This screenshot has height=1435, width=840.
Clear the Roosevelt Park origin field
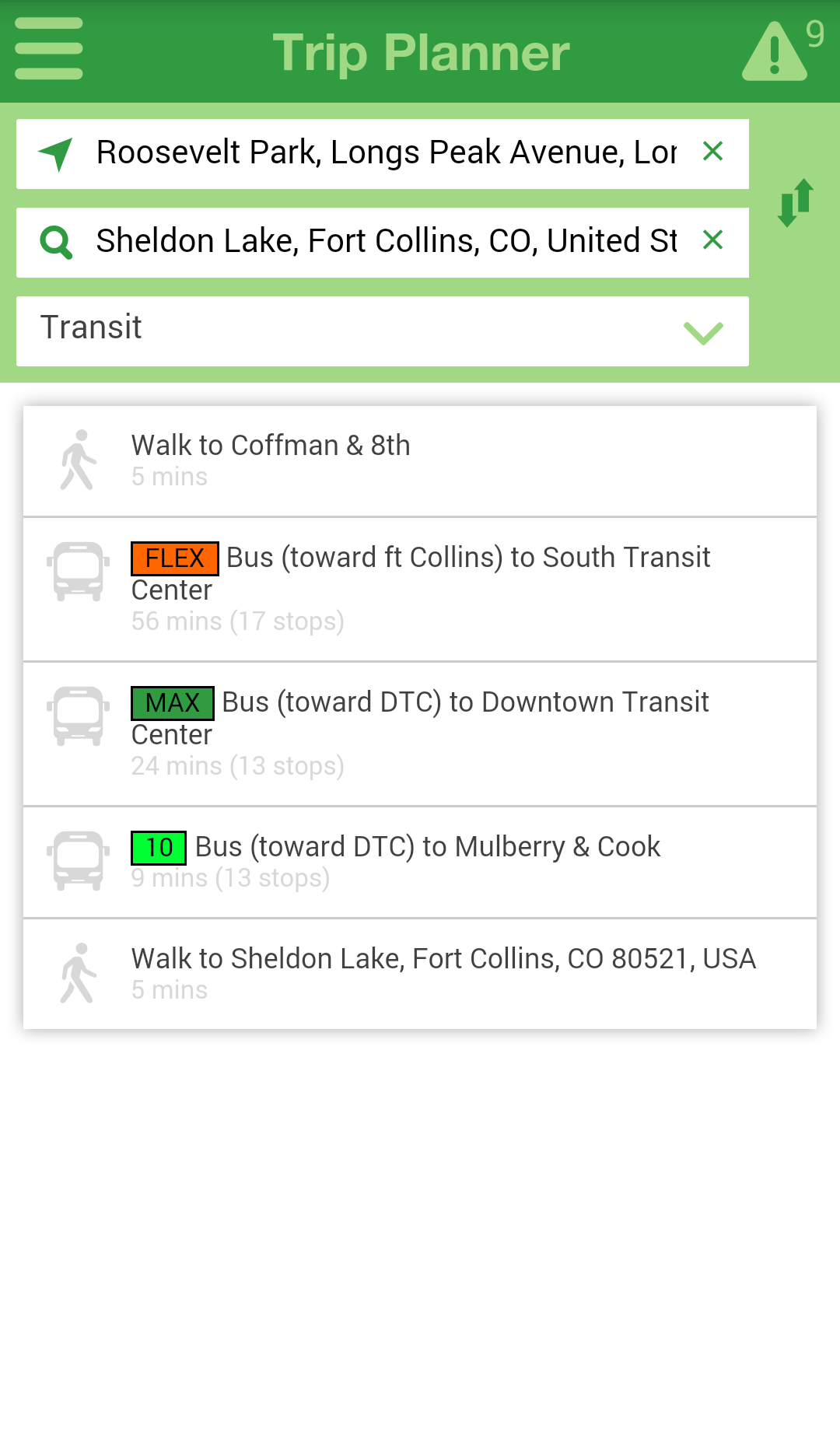712,151
